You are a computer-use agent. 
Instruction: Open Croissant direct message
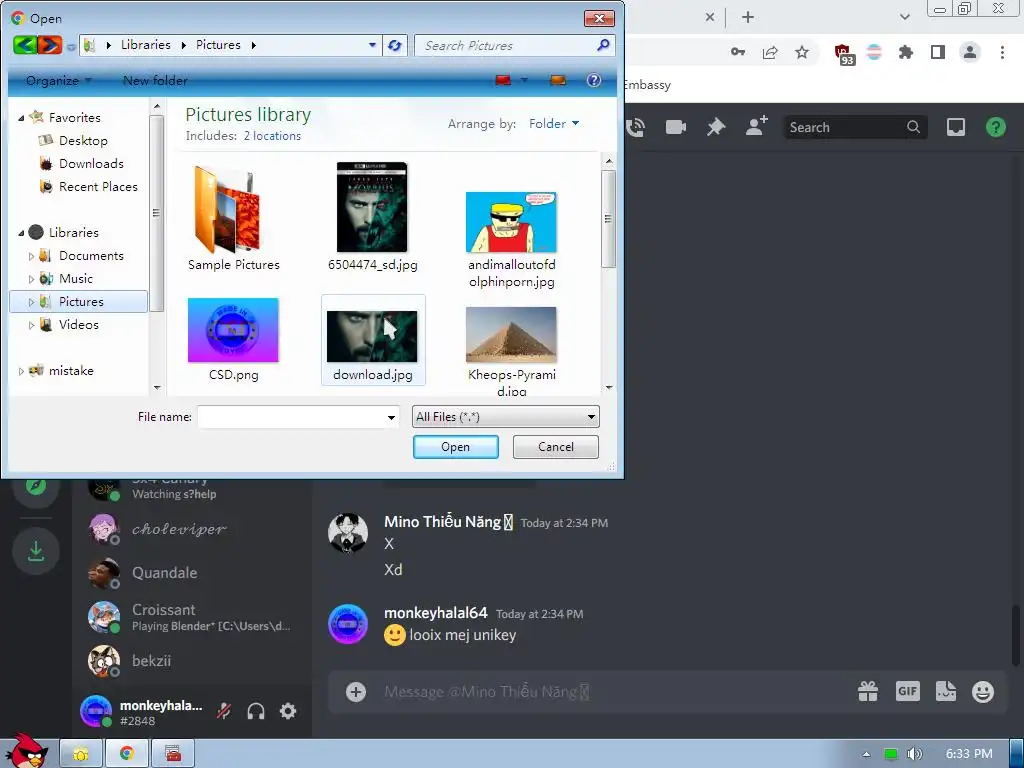(x=193, y=617)
